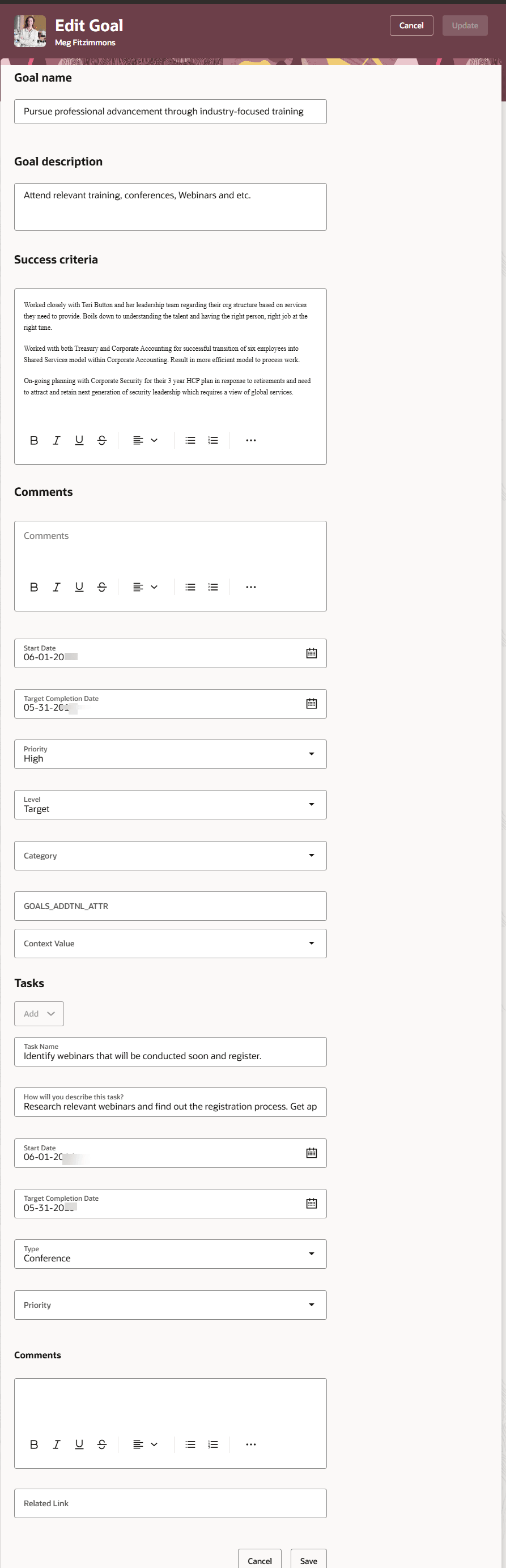The width and height of the screenshot is (506, 1568).
Task: Open calendar picker for task Target Completion Date
Action: point(311,1204)
